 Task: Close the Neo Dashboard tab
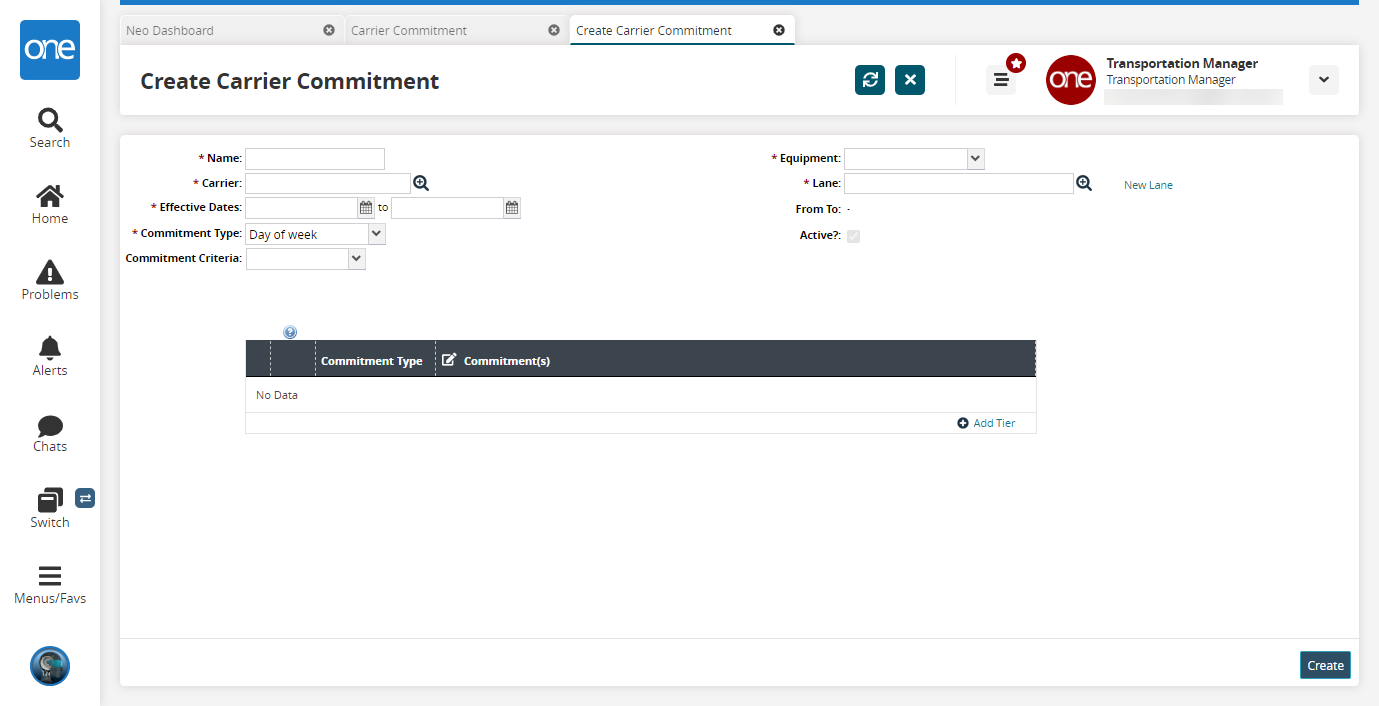click(329, 30)
